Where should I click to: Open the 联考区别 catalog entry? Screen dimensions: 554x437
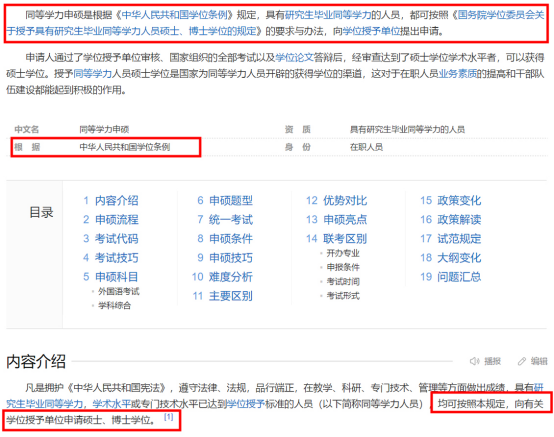(x=345, y=238)
